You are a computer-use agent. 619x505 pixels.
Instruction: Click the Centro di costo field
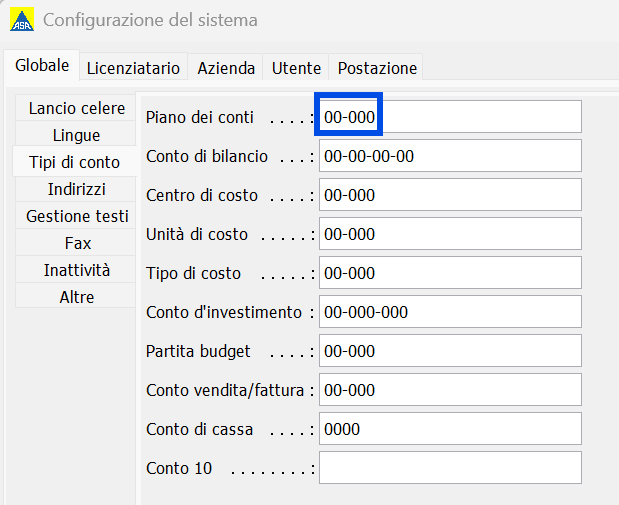450,195
